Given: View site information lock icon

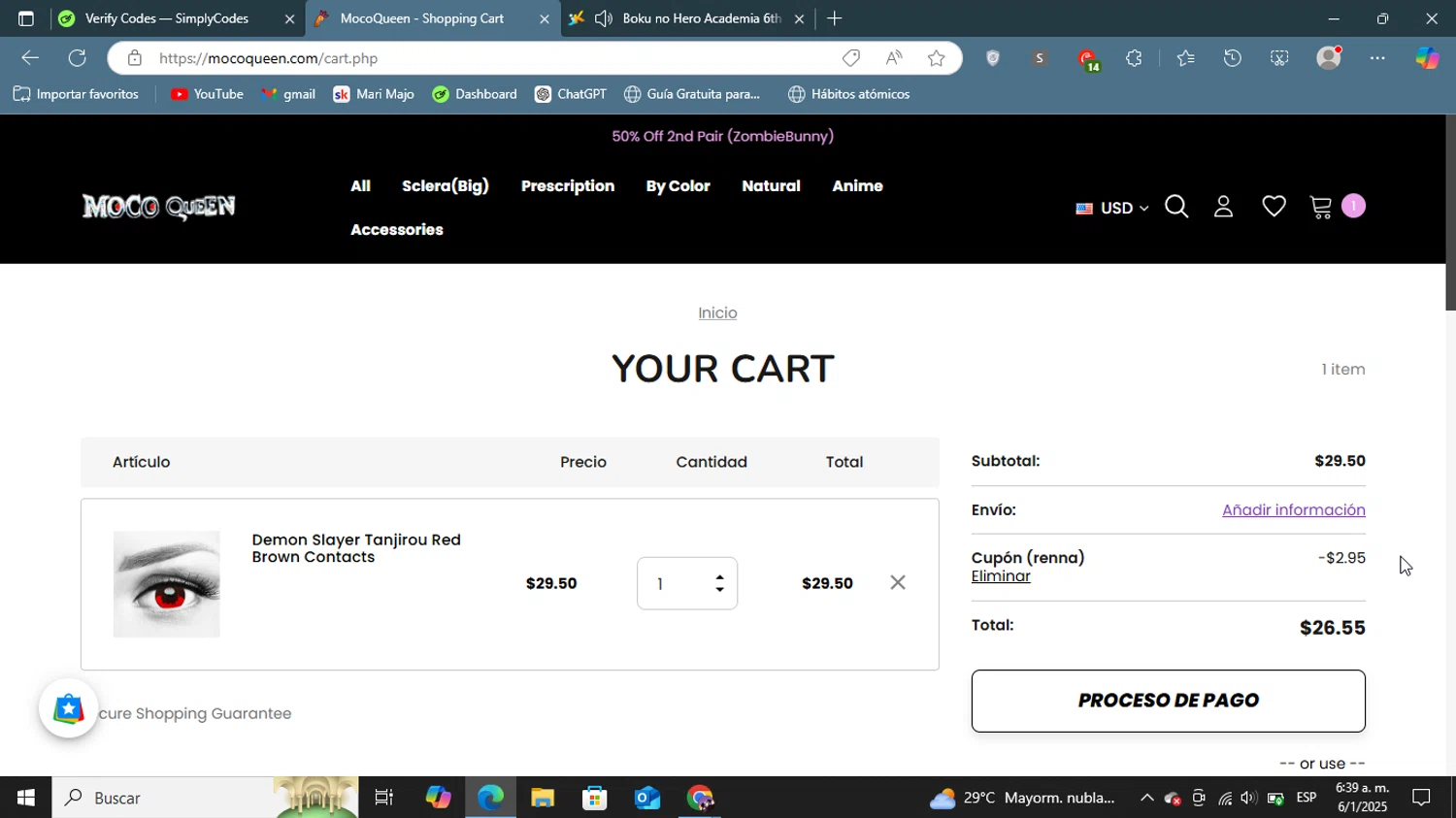Looking at the screenshot, I should tap(135, 58).
